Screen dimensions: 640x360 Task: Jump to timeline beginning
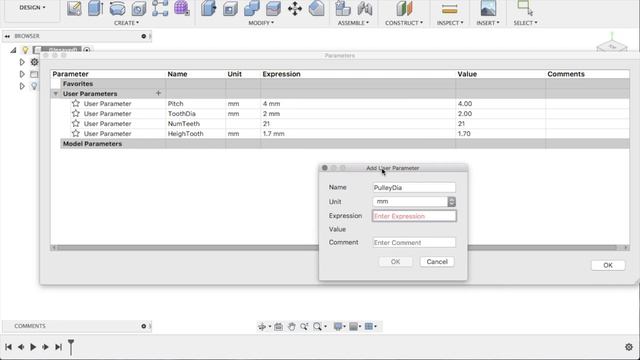pyautogui.click(x=8, y=347)
